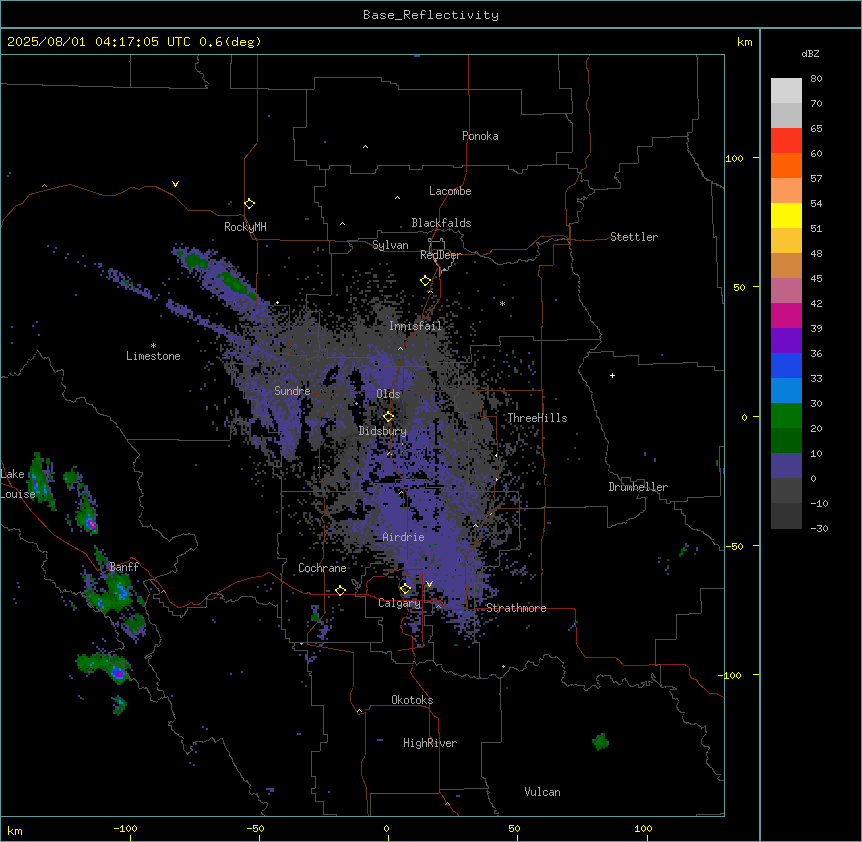862x842 pixels.
Task: Click the yellow diamond marker near Cochrane
Action: tap(340, 590)
